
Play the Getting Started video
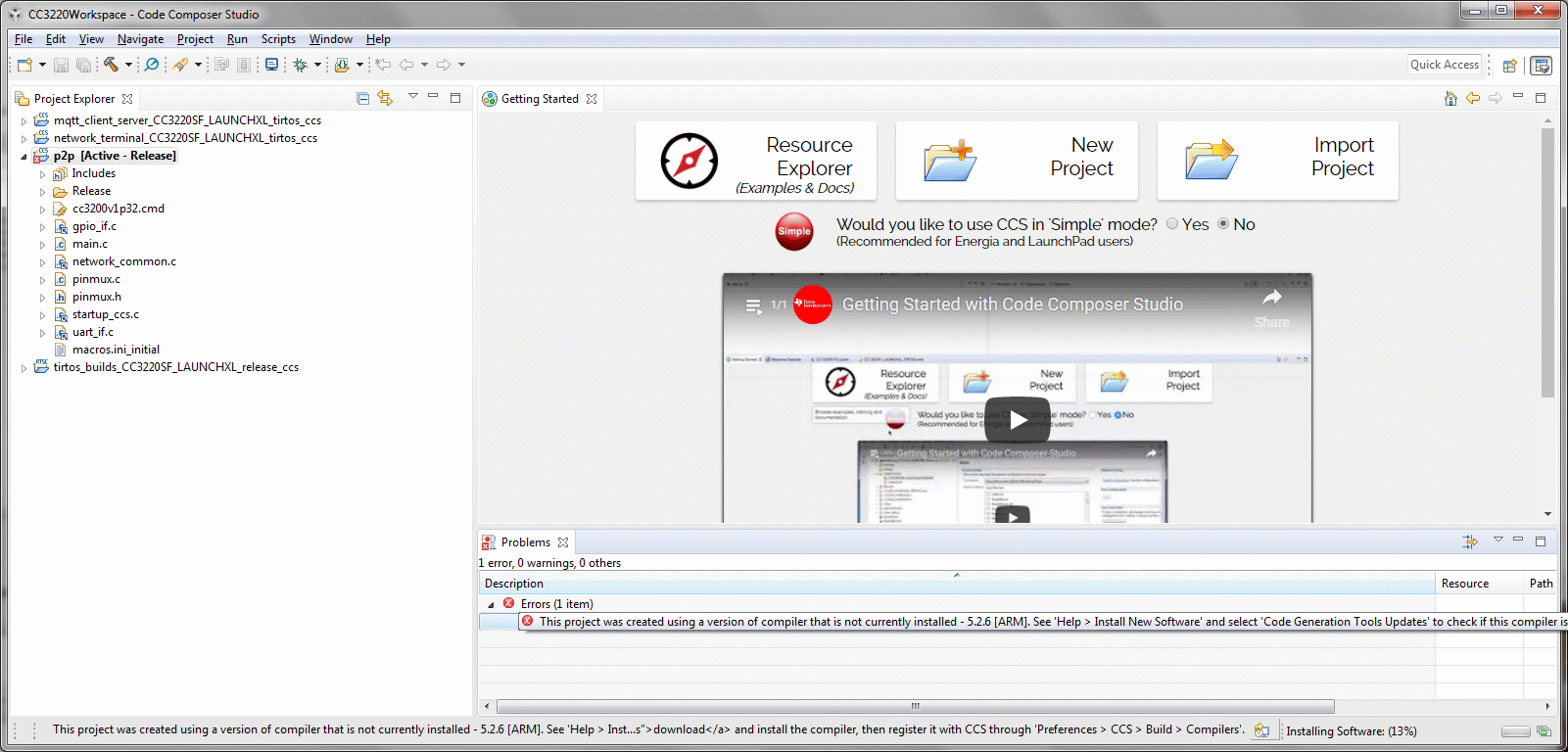(1017, 419)
